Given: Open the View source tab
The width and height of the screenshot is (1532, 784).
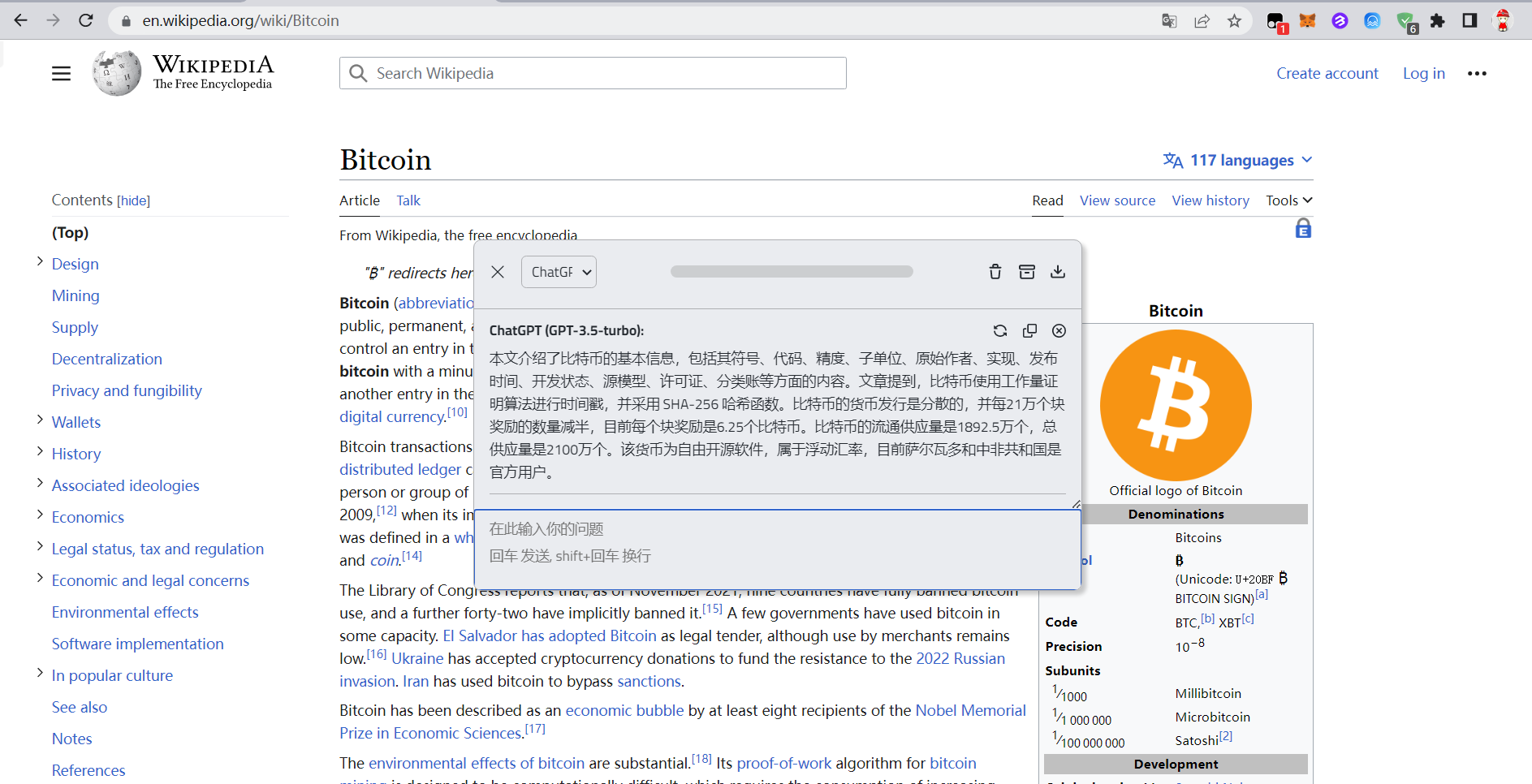Looking at the screenshot, I should (1117, 200).
